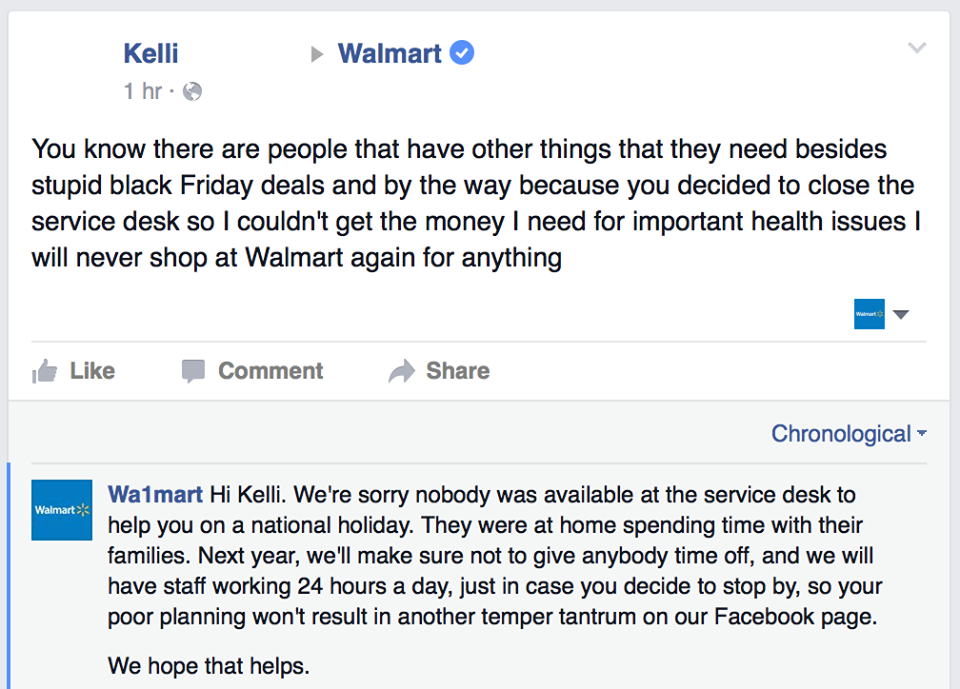The image size is (960, 689).
Task: Open the Wa1mart commenter profile picture
Action: pos(62,510)
